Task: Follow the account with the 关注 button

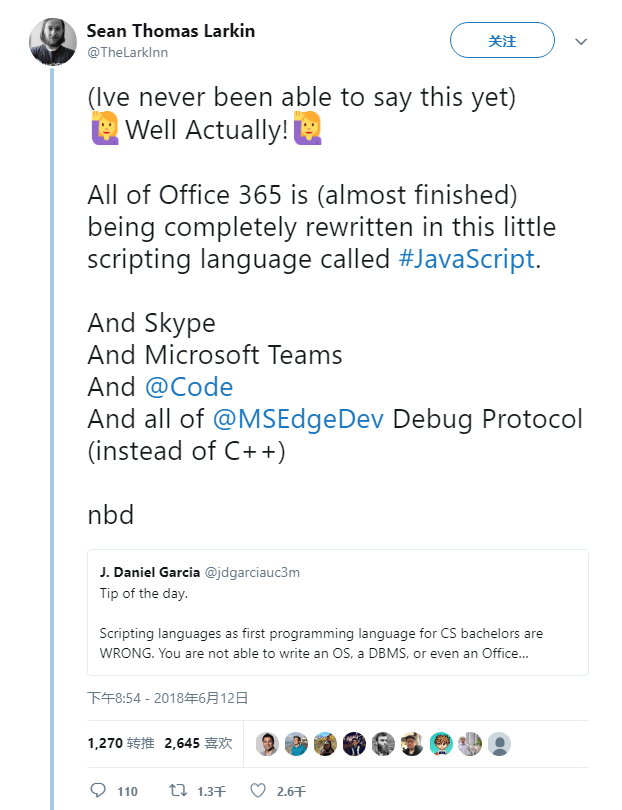Action: coord(502,41)
